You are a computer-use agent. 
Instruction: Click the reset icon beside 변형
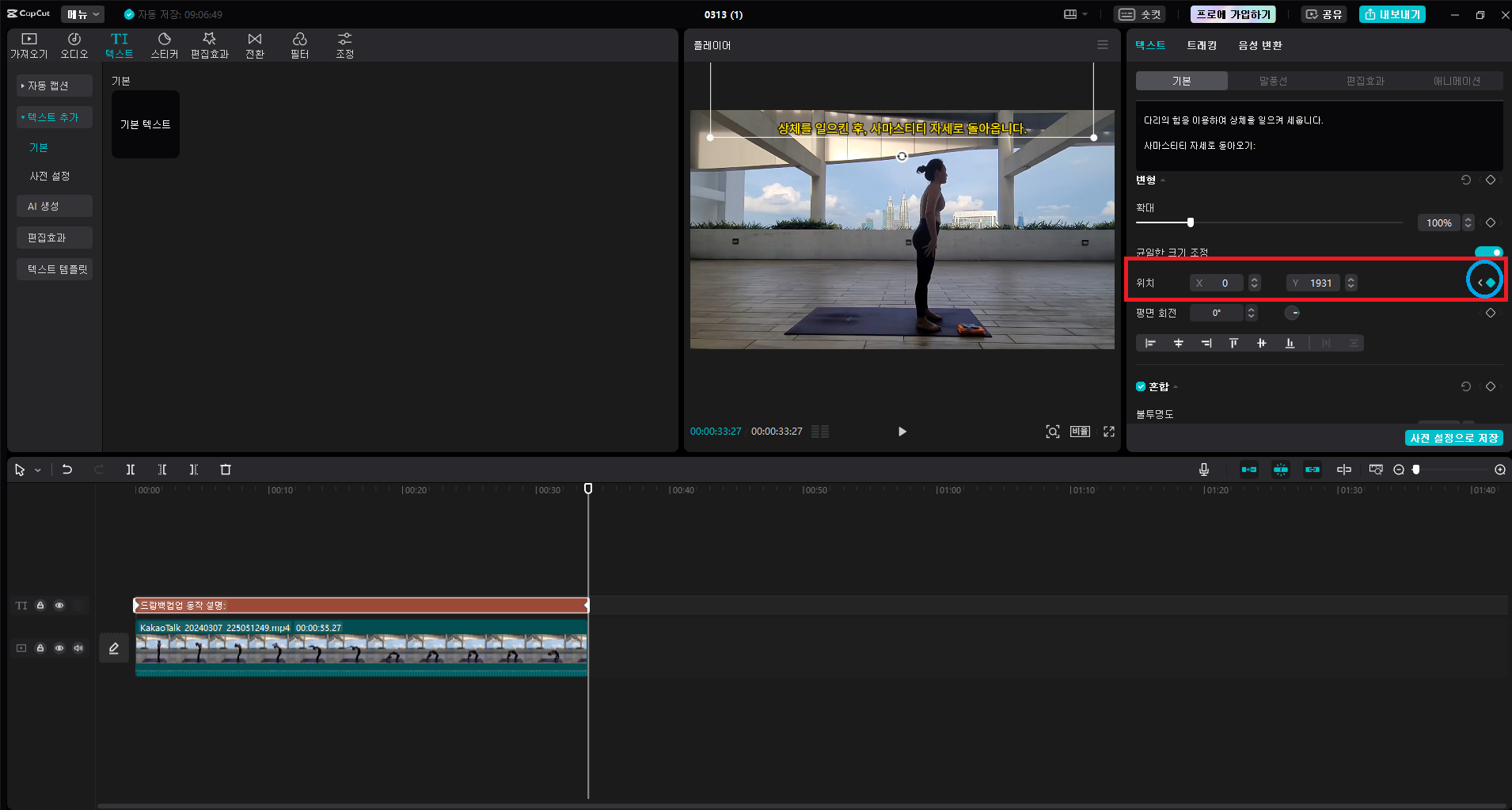(x=1466, y=180)
